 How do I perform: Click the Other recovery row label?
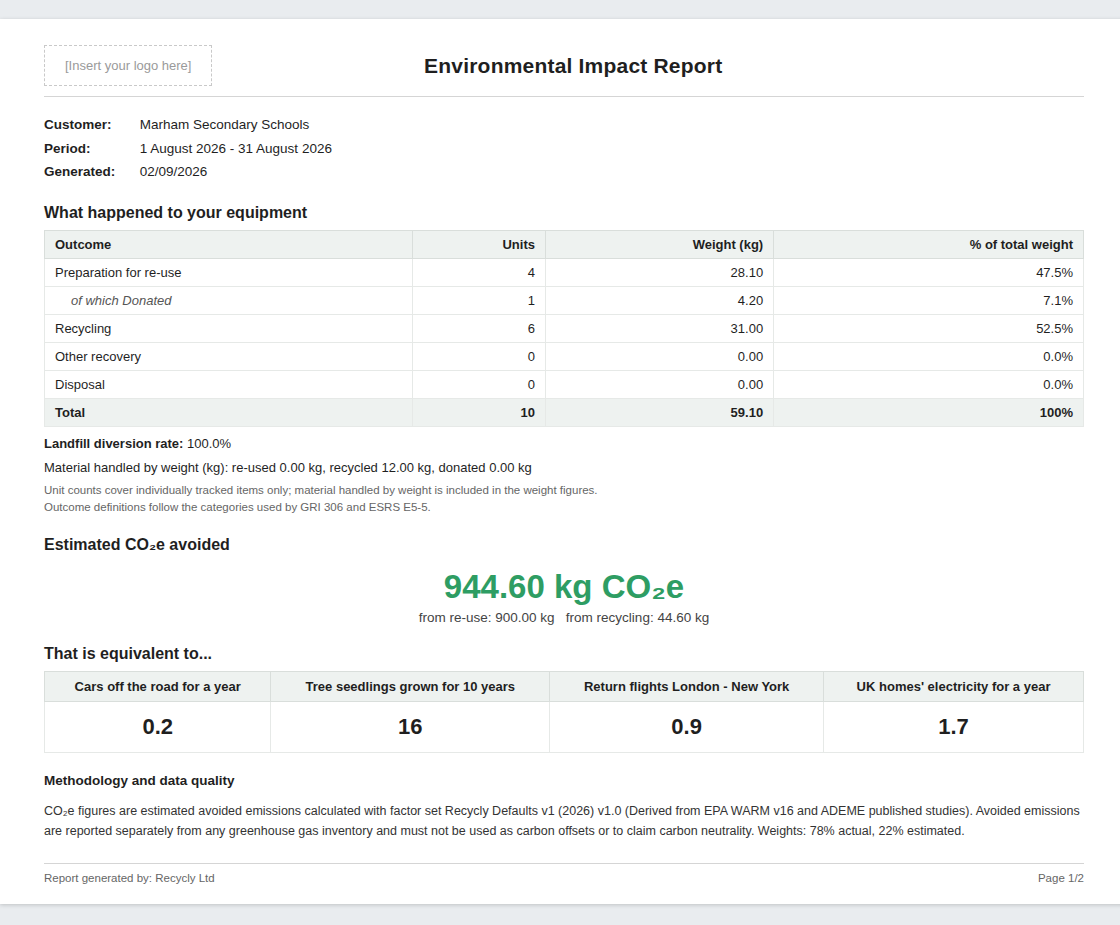(98, 356)
